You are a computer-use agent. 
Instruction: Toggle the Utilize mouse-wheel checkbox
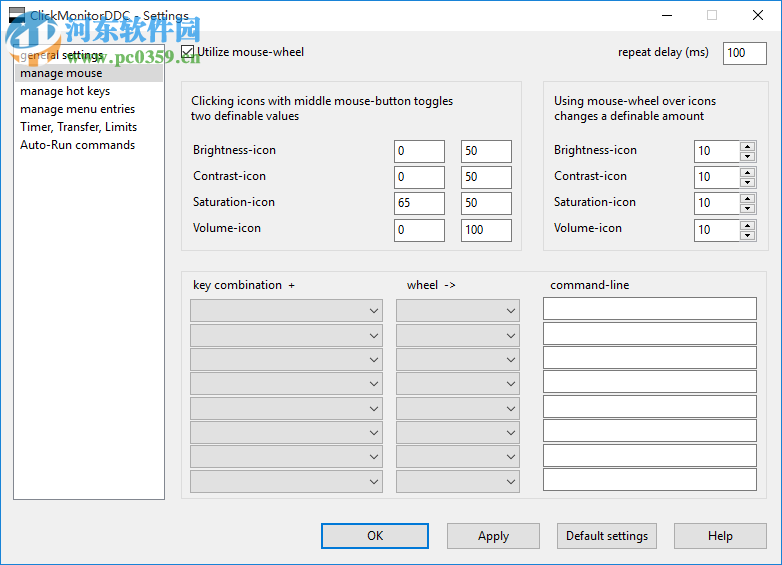(188, 52)
